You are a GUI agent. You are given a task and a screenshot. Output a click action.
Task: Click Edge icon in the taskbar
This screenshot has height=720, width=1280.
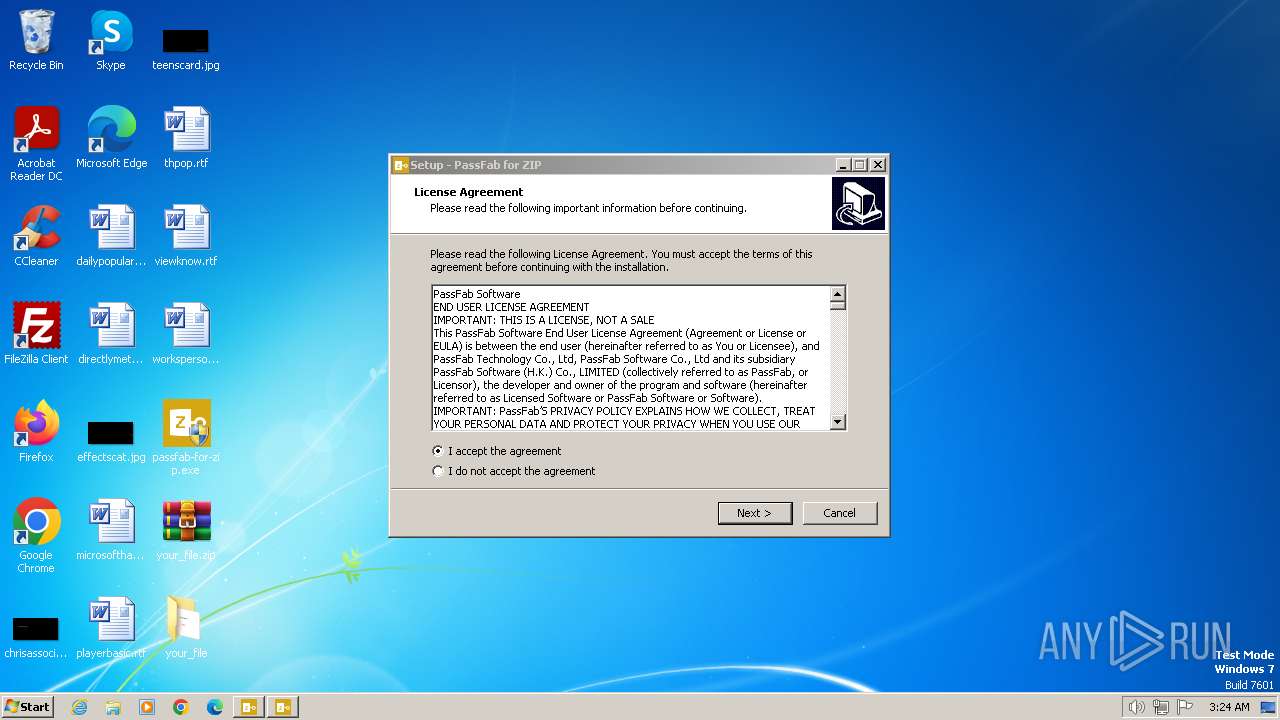point(215,707)
